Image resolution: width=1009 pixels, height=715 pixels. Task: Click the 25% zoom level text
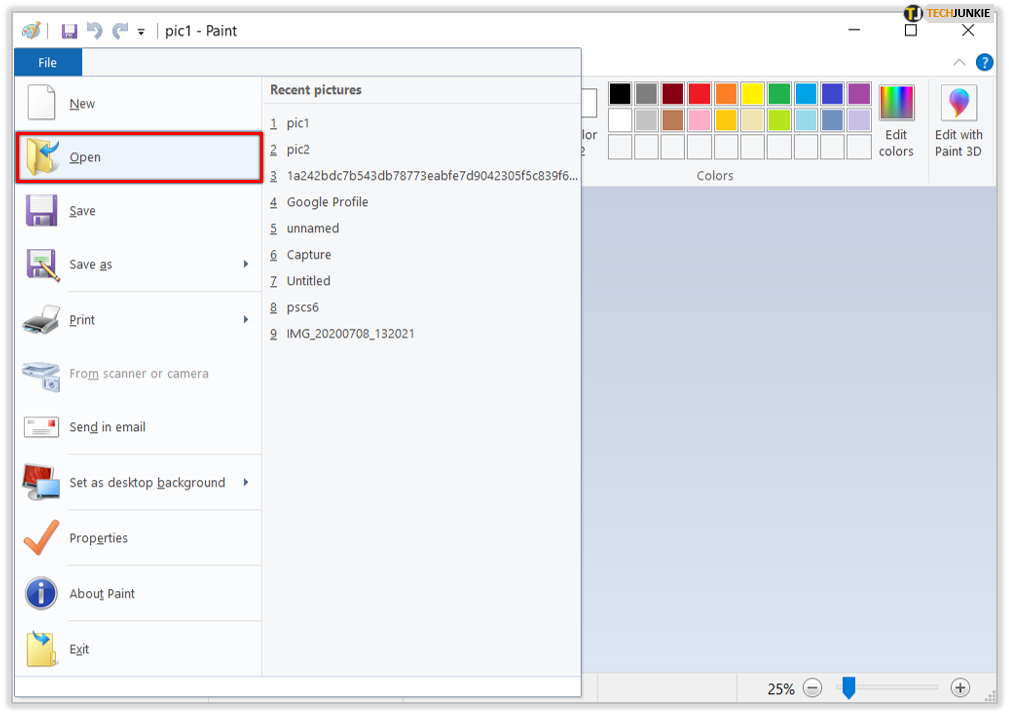click(x=781, y=689)
